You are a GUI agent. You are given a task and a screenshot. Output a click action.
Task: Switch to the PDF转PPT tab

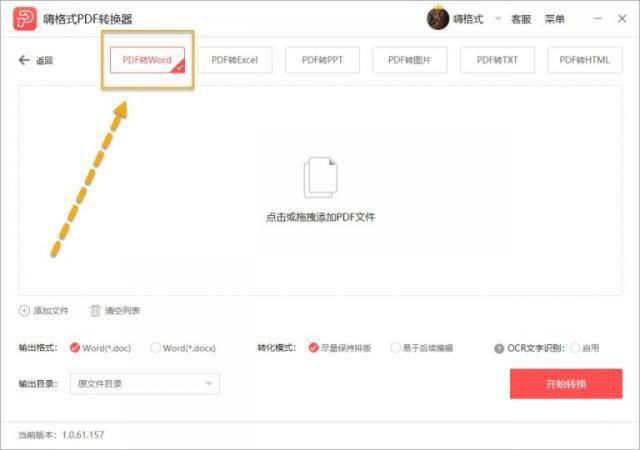coord(322,60)
